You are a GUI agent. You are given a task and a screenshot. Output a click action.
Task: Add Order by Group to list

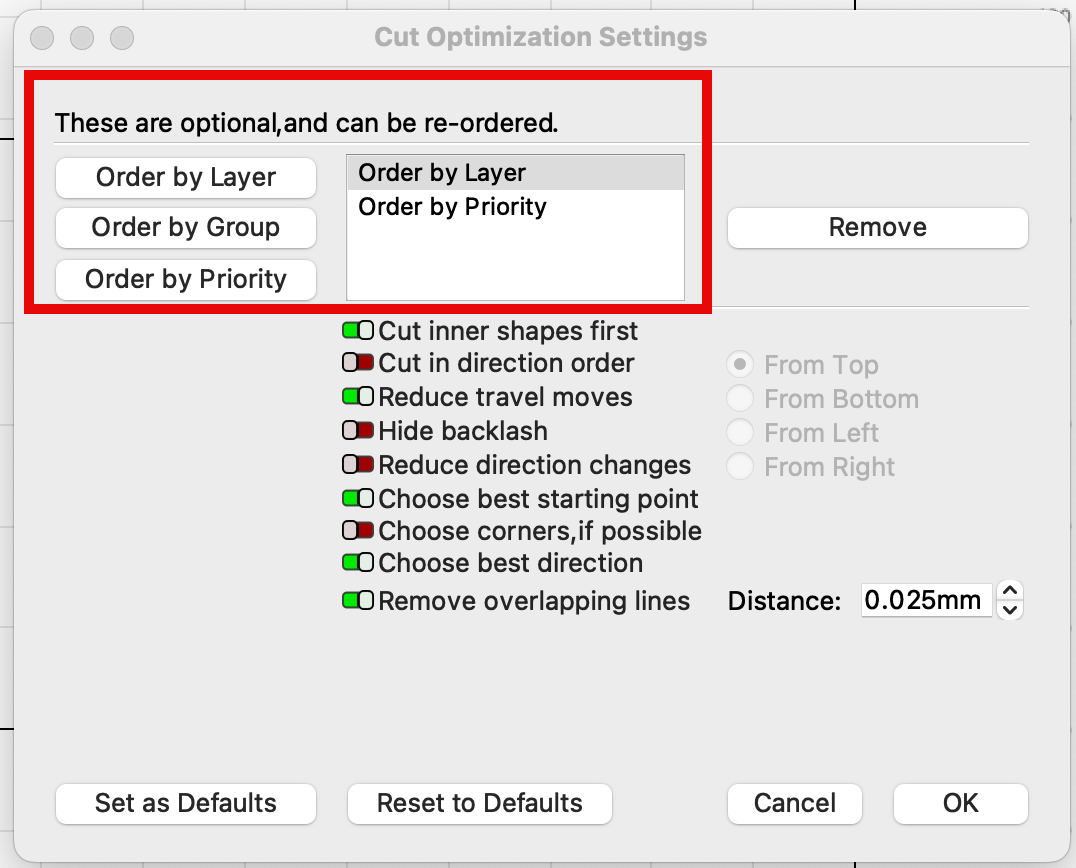(x=186, y=228)
